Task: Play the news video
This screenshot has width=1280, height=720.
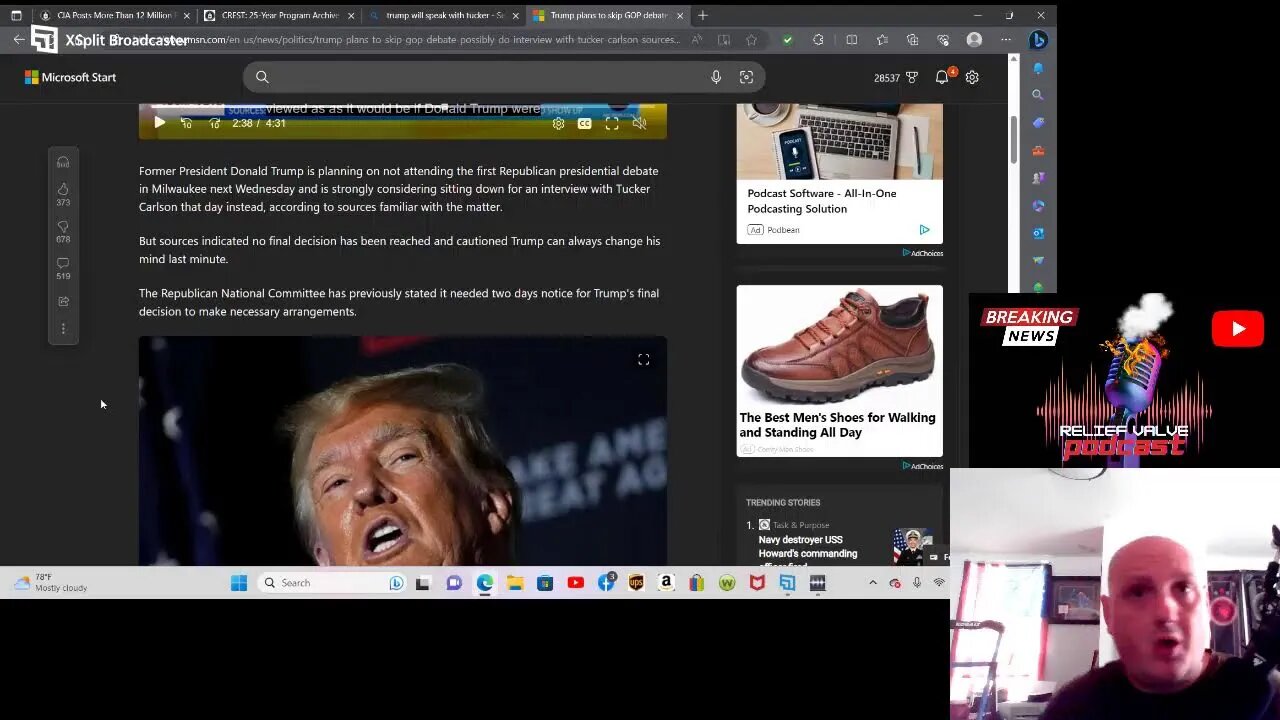Action: [x=159, y=123]
